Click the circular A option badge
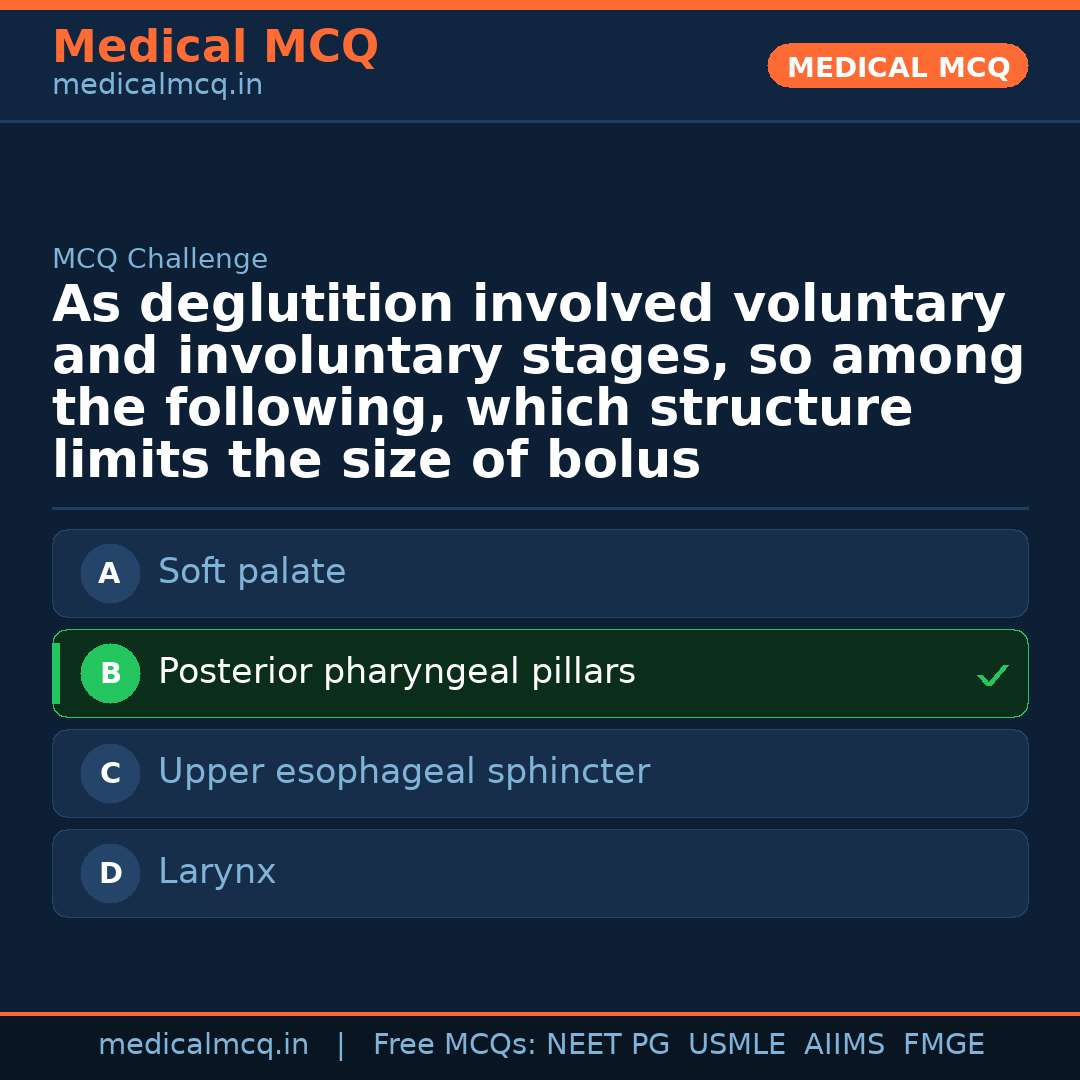The height and width of the screenshot is (1080, 1080). tap(110, 573)
